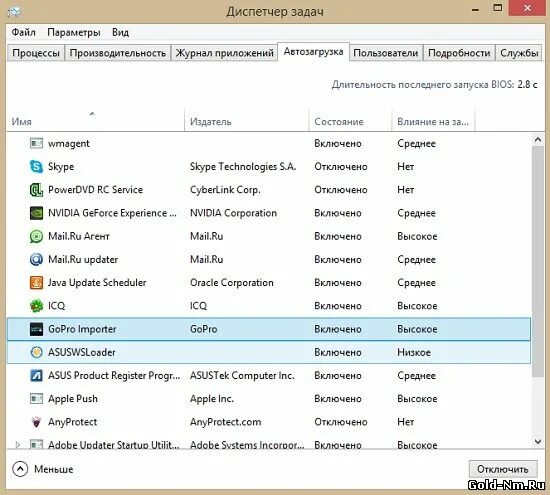
Task: Click Отключено status in the Skype row
Action: pos(341,167)
